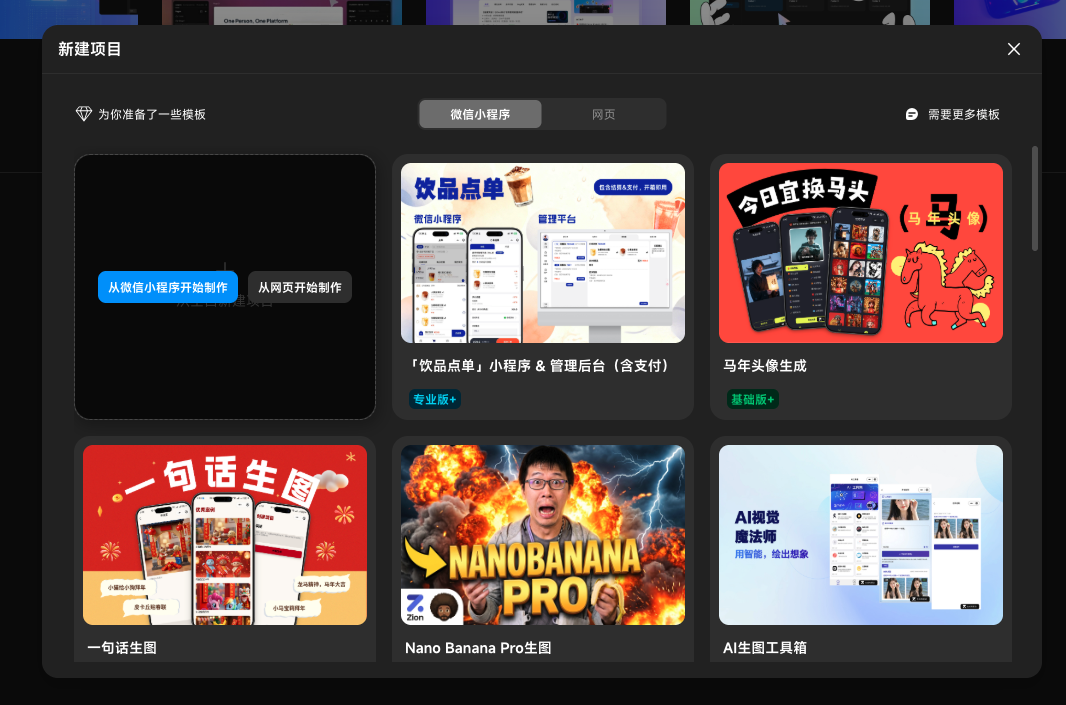Click the chat icon beside 需要更多模板

pyautogui.click(x=911, y=114)
